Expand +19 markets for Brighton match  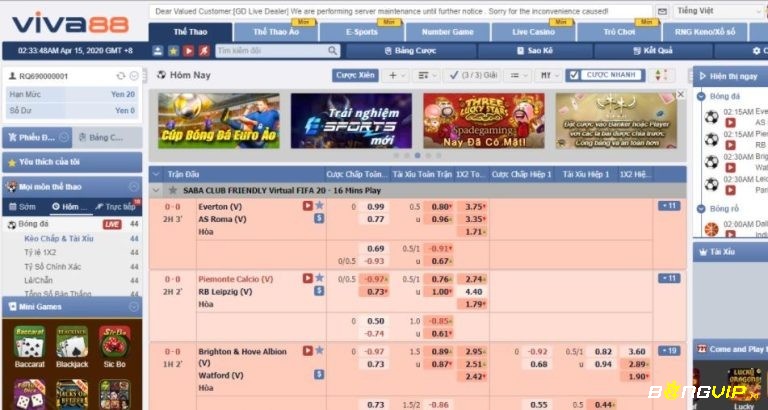pyautogui.click(x=669, y=351)
